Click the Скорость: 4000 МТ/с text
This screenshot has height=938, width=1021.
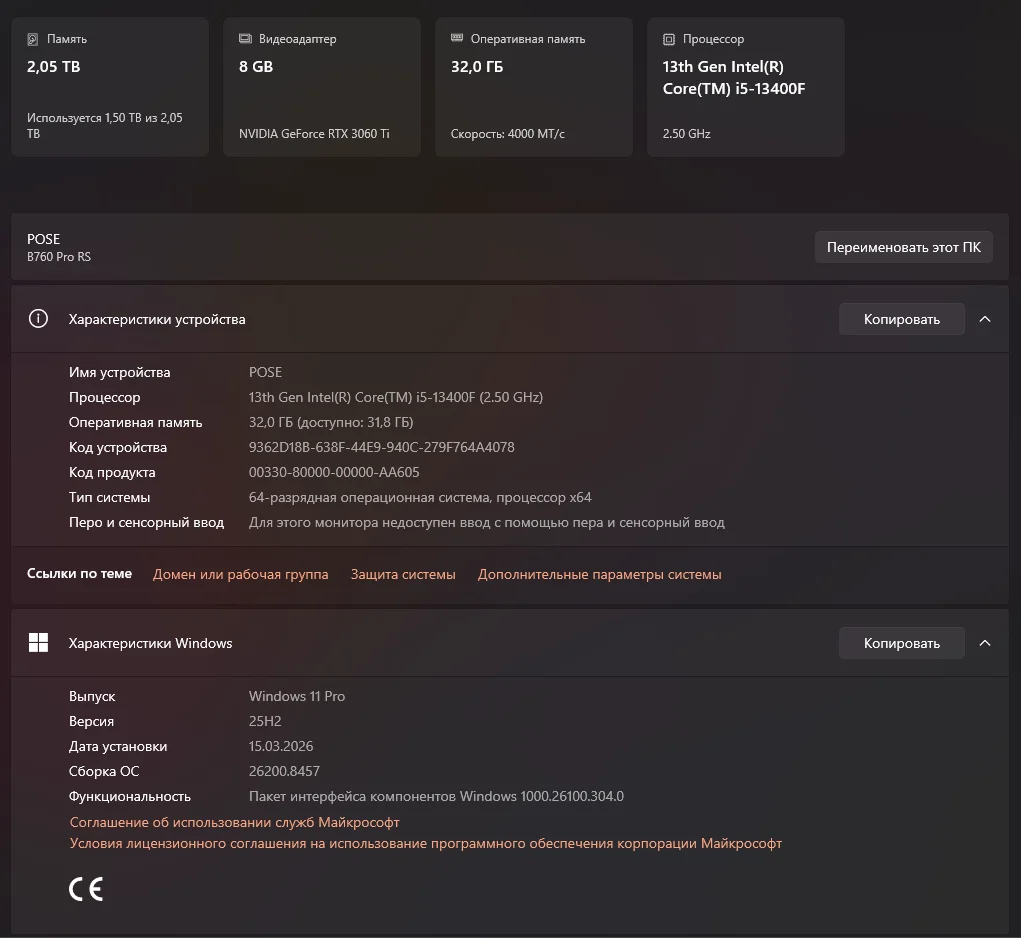[x=508, y=133]
